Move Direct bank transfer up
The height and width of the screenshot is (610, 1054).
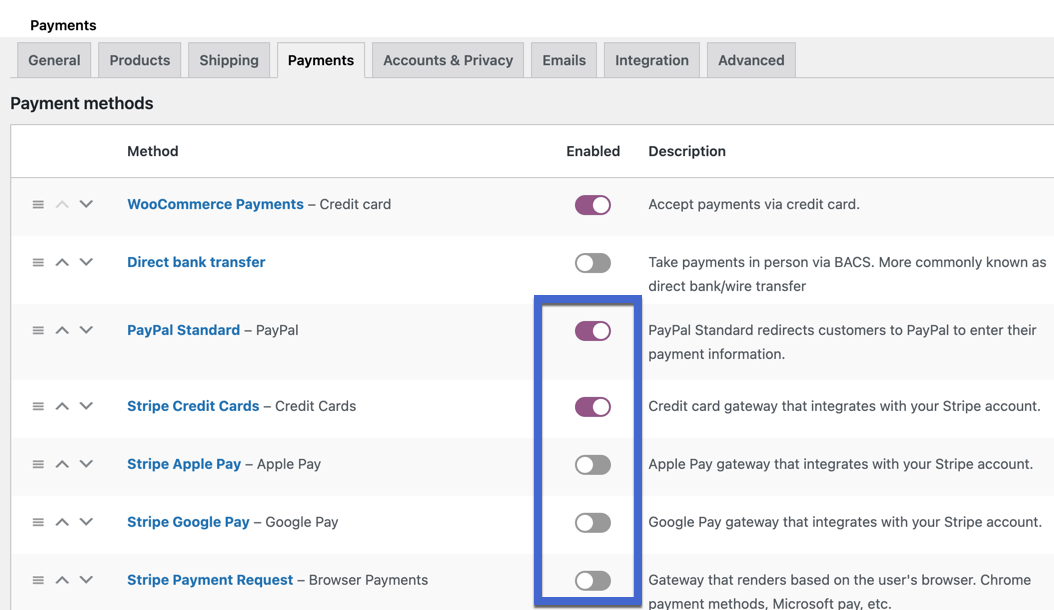pos(62,262)
